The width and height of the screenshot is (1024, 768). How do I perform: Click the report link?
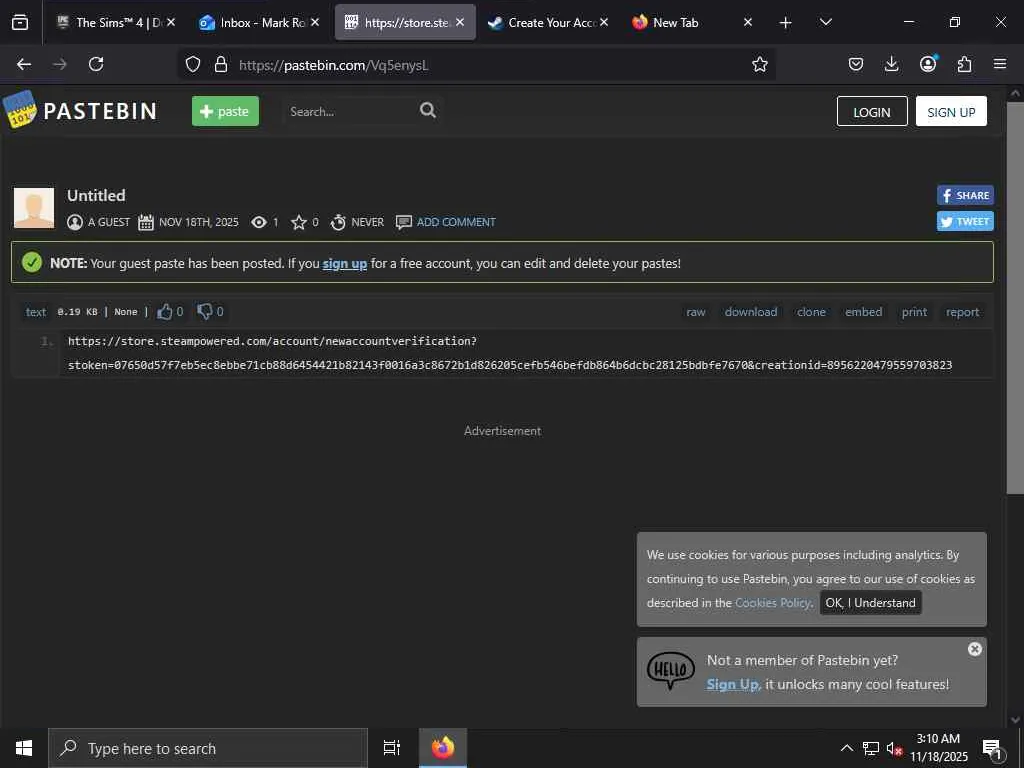(963, 312)
